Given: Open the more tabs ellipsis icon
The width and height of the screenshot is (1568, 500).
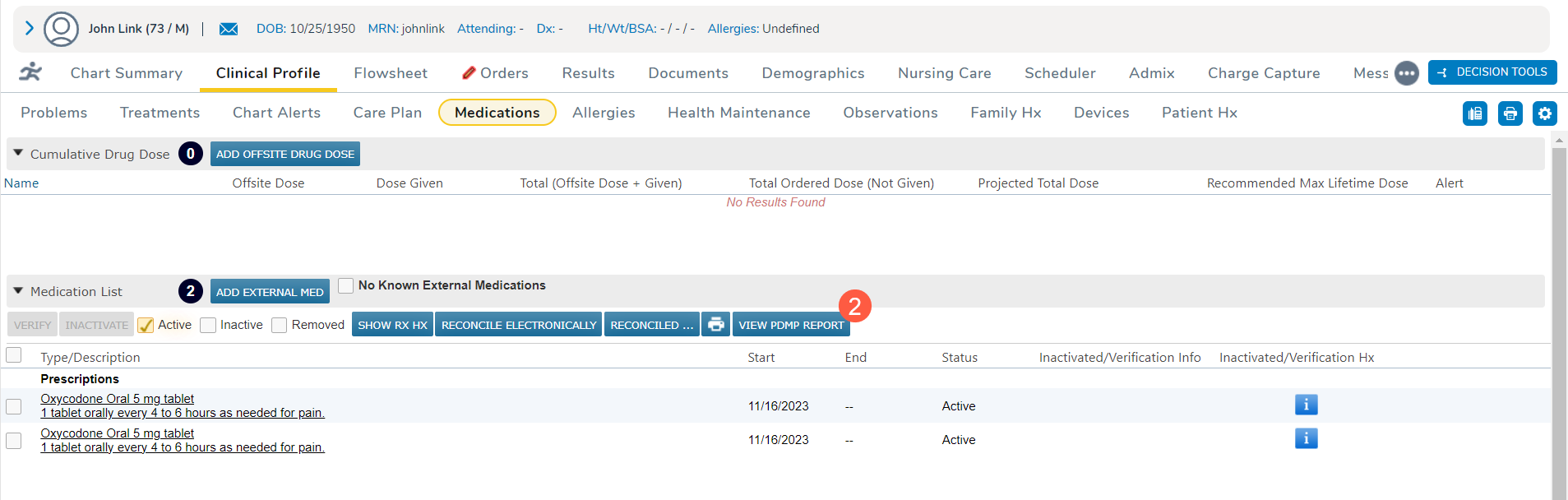Looking at the screenshot, I should pos(1406,73).
